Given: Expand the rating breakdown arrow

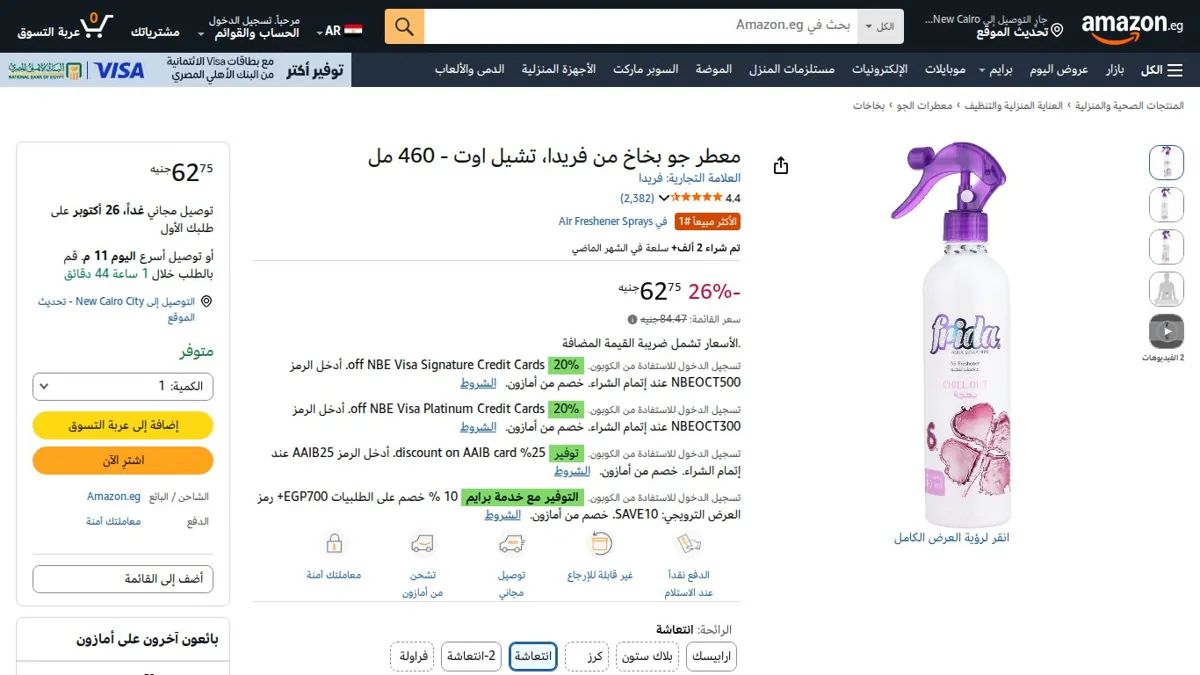Looking at the screenshot, I should 664,198.
